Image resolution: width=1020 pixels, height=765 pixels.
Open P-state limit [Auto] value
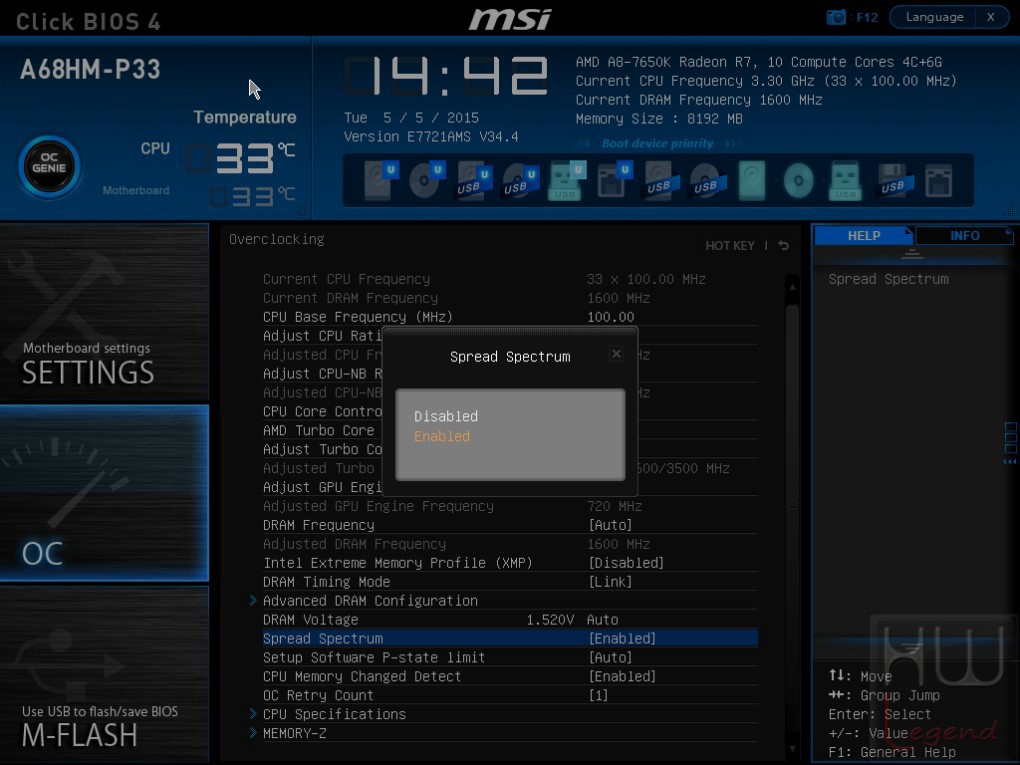(610, 658)
